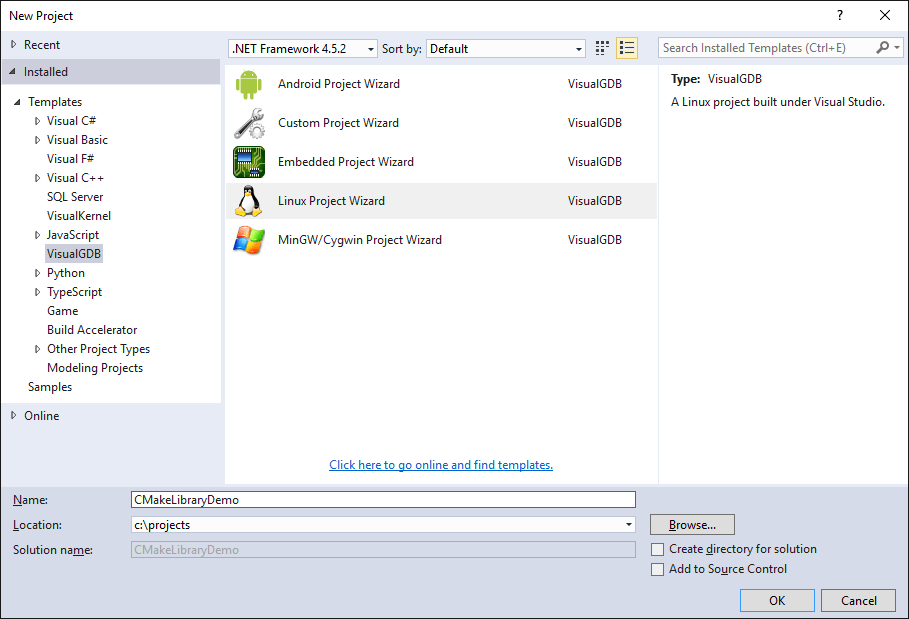Viewport: 909px width, 619px height.
Task: Select the Android Project Wizard icon
Action: 249,83
